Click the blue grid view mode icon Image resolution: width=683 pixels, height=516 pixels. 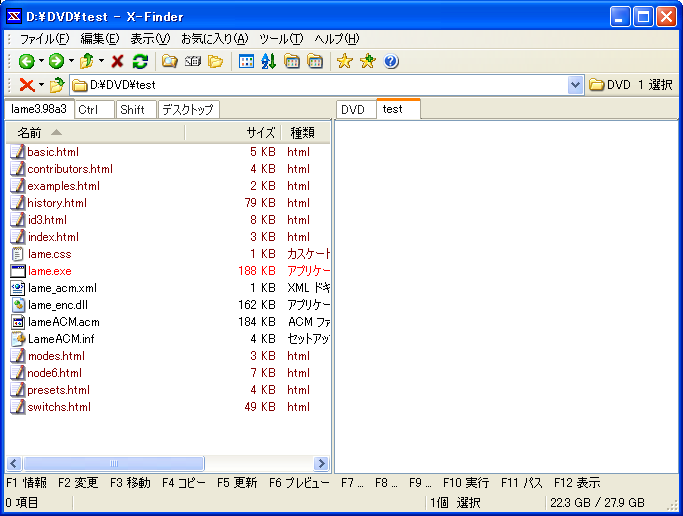[246, 62]
